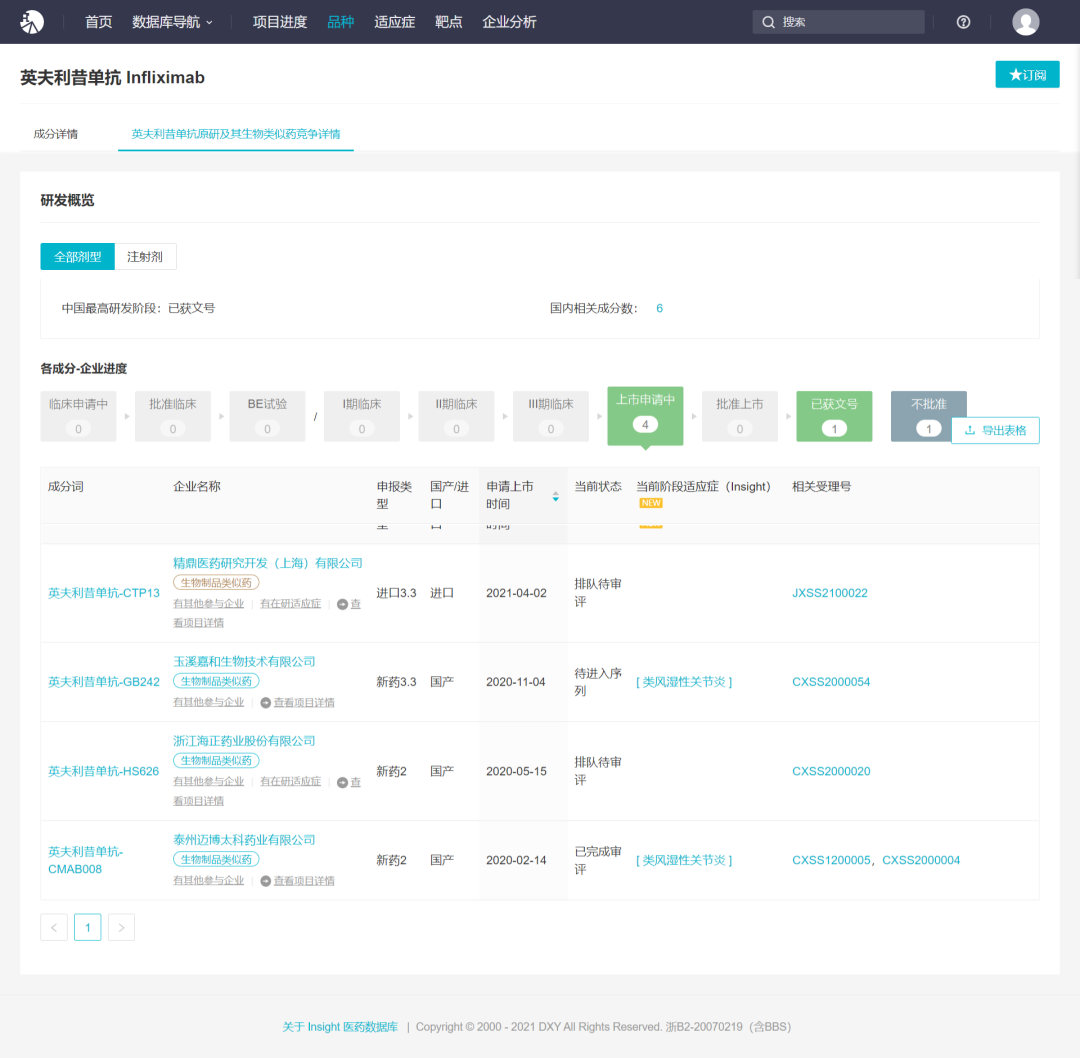Select 批准临床 stage box
Image resolution: width=1080 pixels, height=1058 pixels.
click(173, 416)
